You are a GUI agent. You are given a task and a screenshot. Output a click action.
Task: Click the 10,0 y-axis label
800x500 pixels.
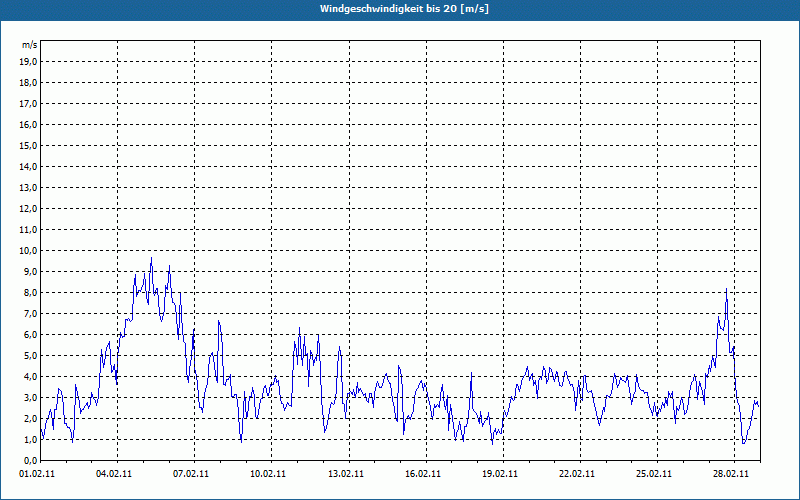tap(29, 251)
